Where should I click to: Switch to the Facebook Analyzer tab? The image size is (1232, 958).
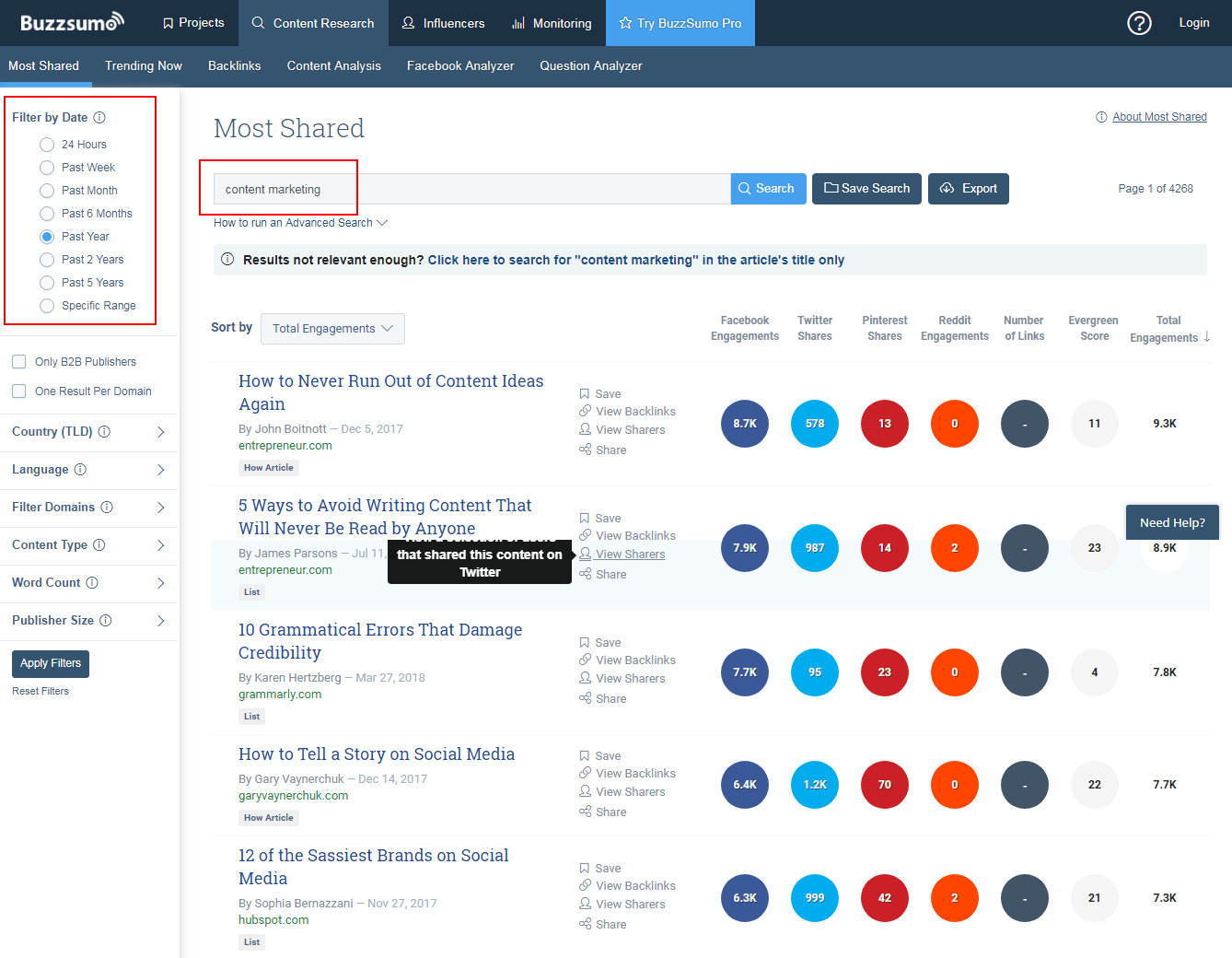point(460,65)
